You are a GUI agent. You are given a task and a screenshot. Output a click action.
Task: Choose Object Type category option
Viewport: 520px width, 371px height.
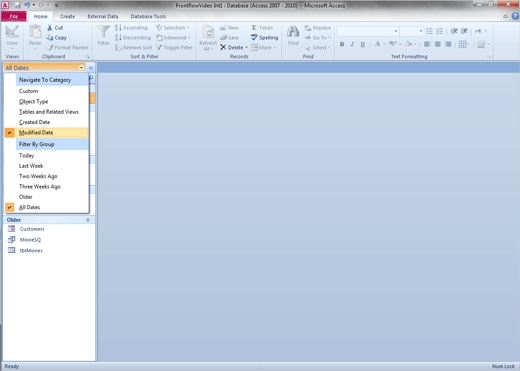coord(33,101)
